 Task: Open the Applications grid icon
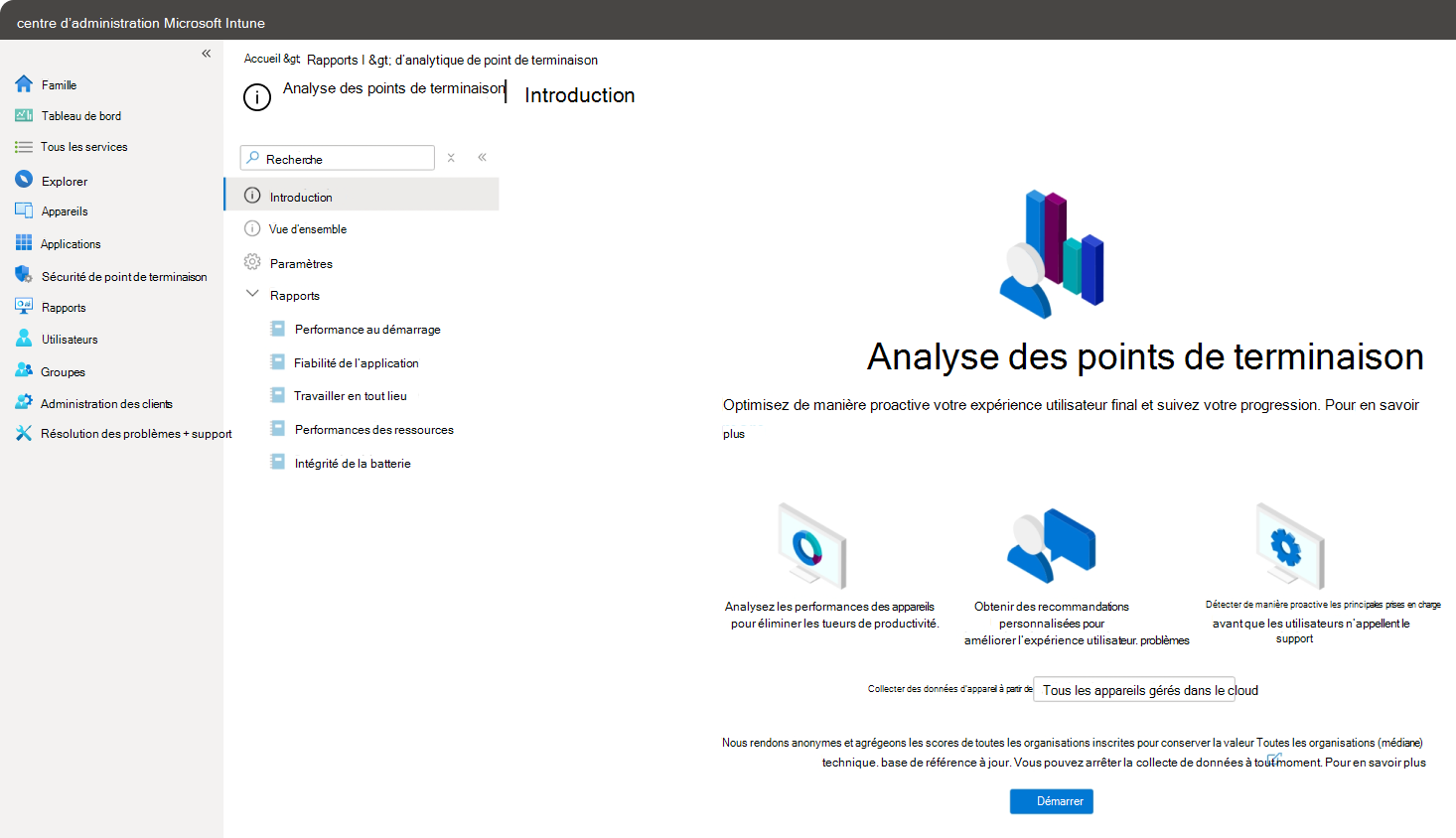pyautogui.click(x=24, y=243)
